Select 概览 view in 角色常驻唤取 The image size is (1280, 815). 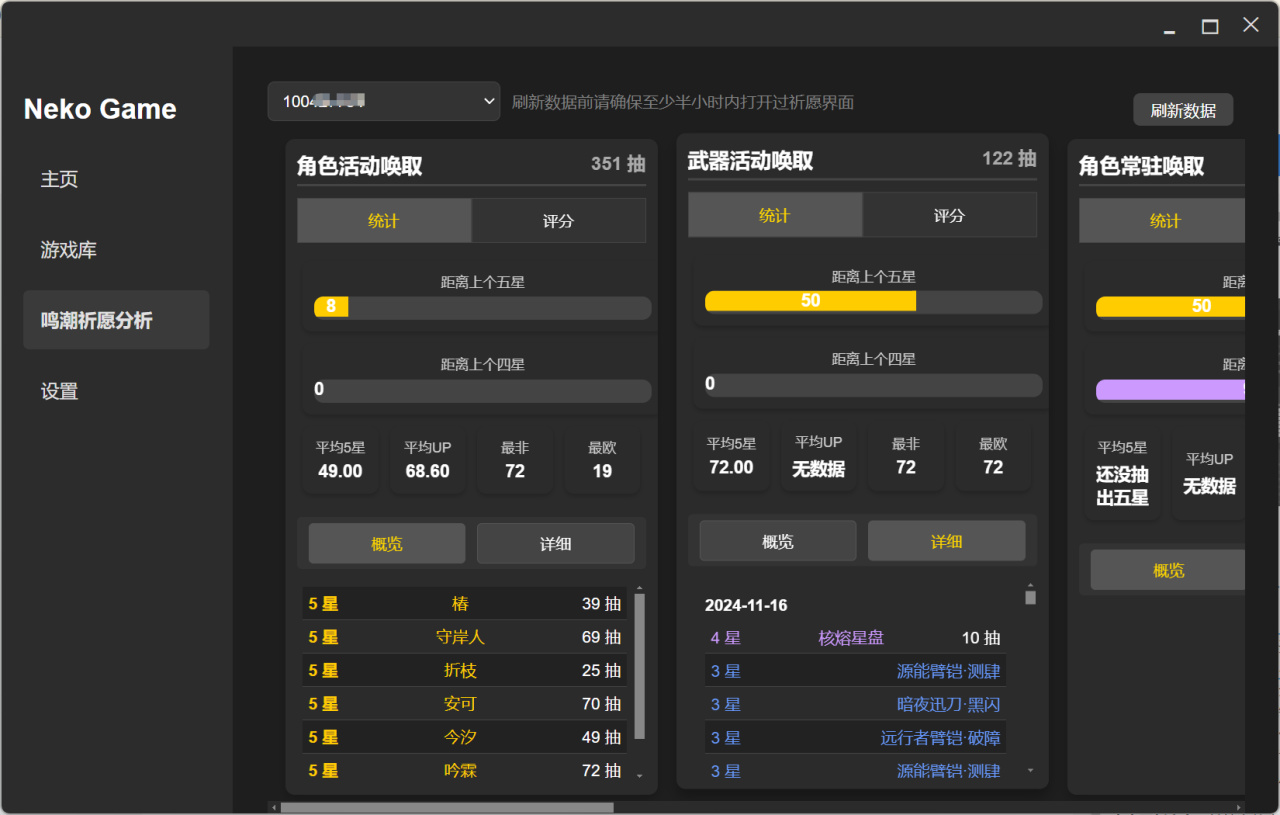point(1168,570)
